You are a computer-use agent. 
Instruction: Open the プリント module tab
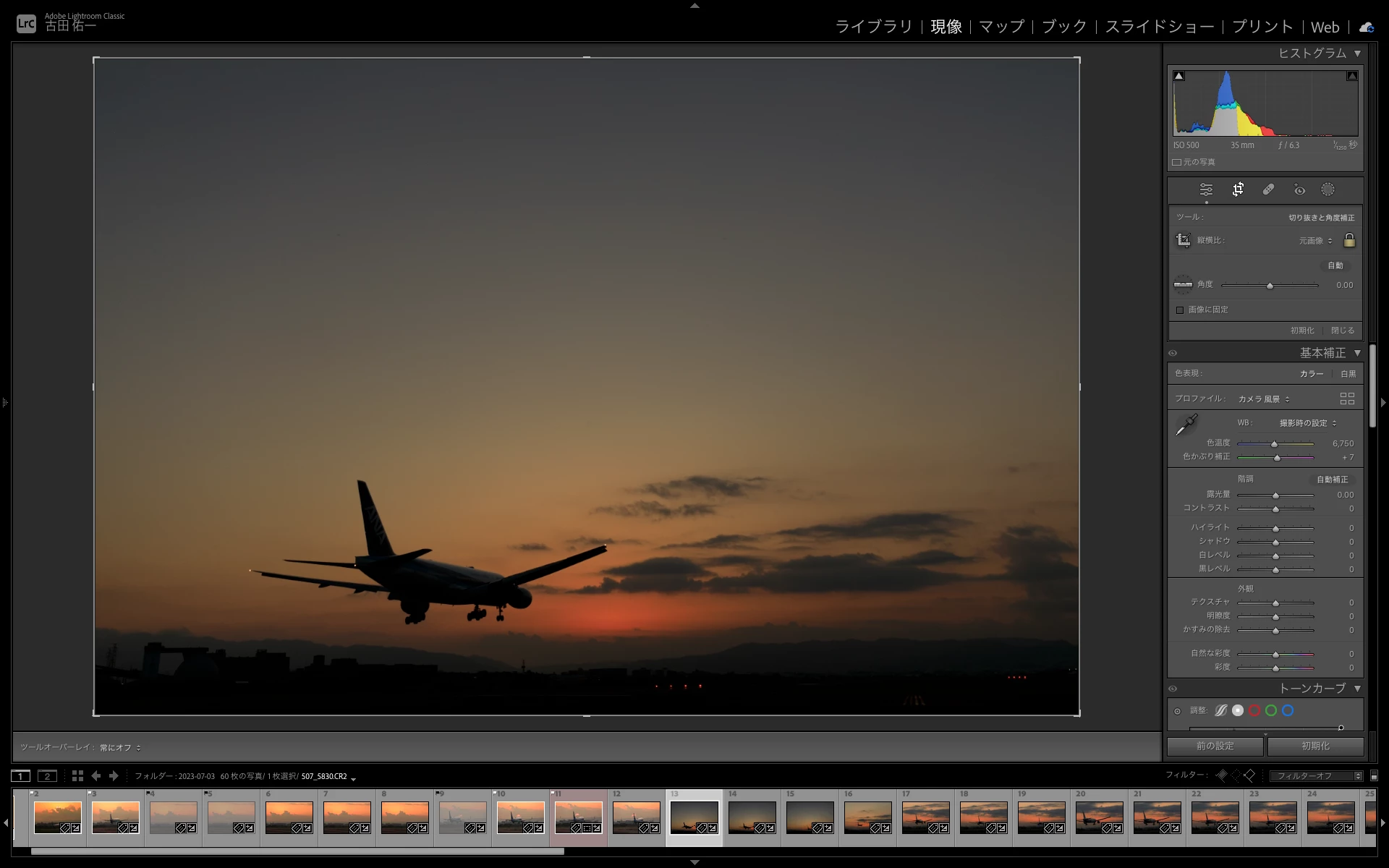1262,27
